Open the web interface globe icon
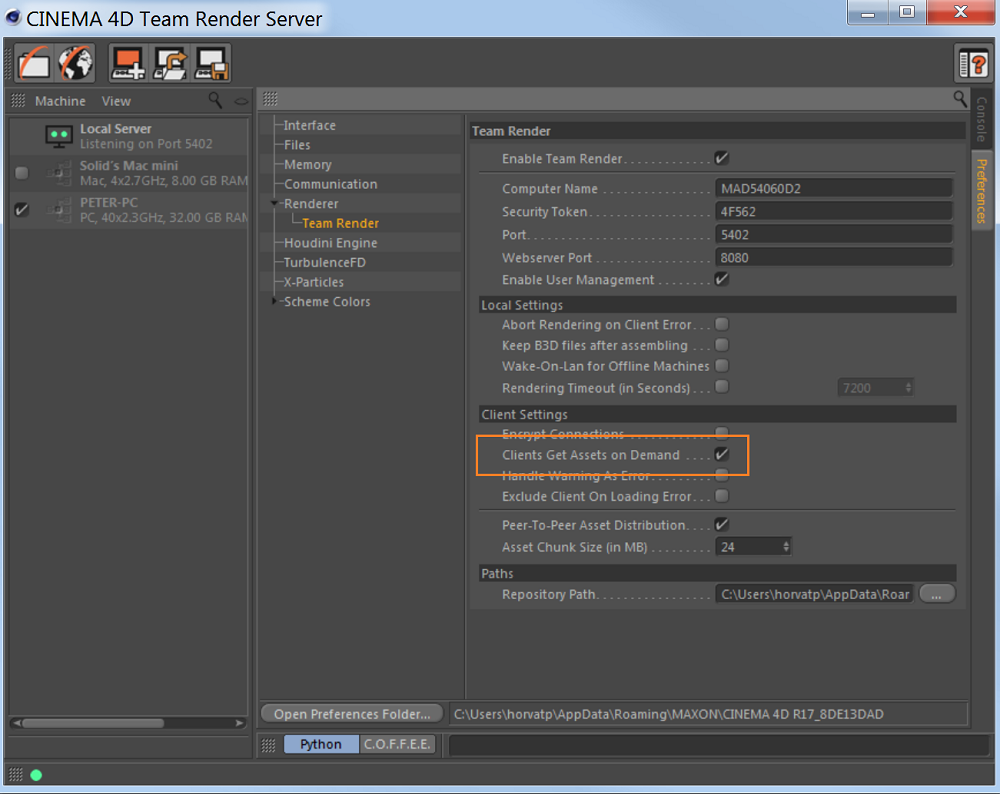This screenshot has height=794, width=1000. 75,63
